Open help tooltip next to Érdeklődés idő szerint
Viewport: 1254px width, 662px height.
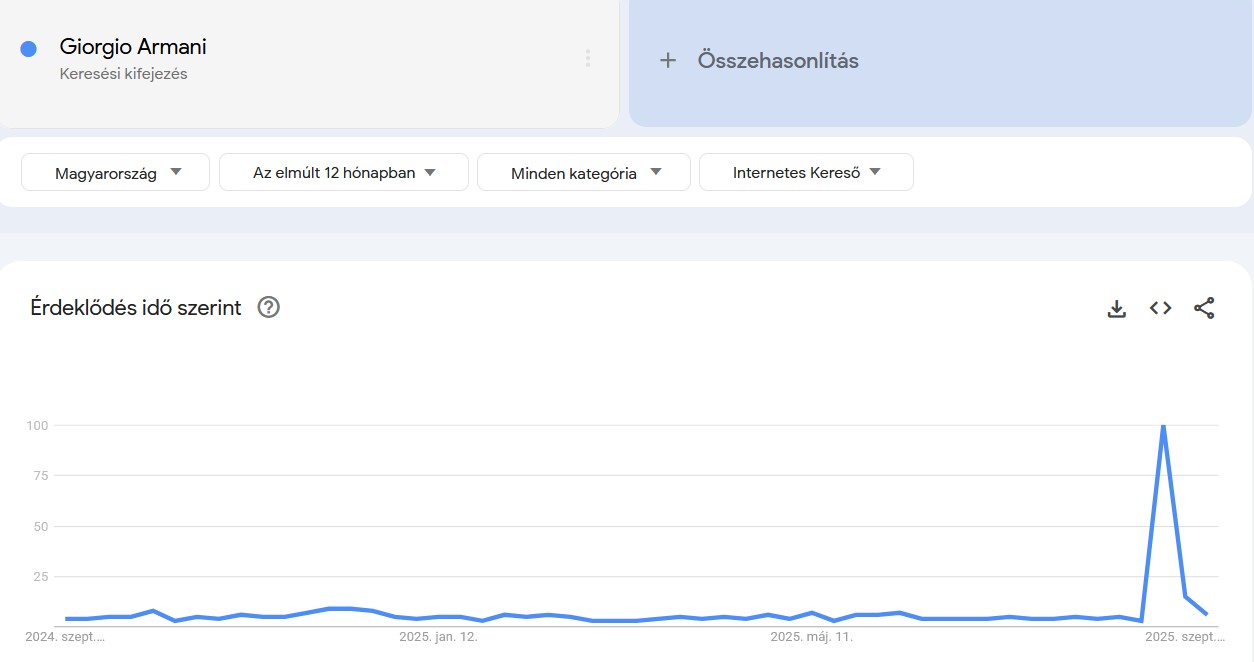(x=267, y=308)
